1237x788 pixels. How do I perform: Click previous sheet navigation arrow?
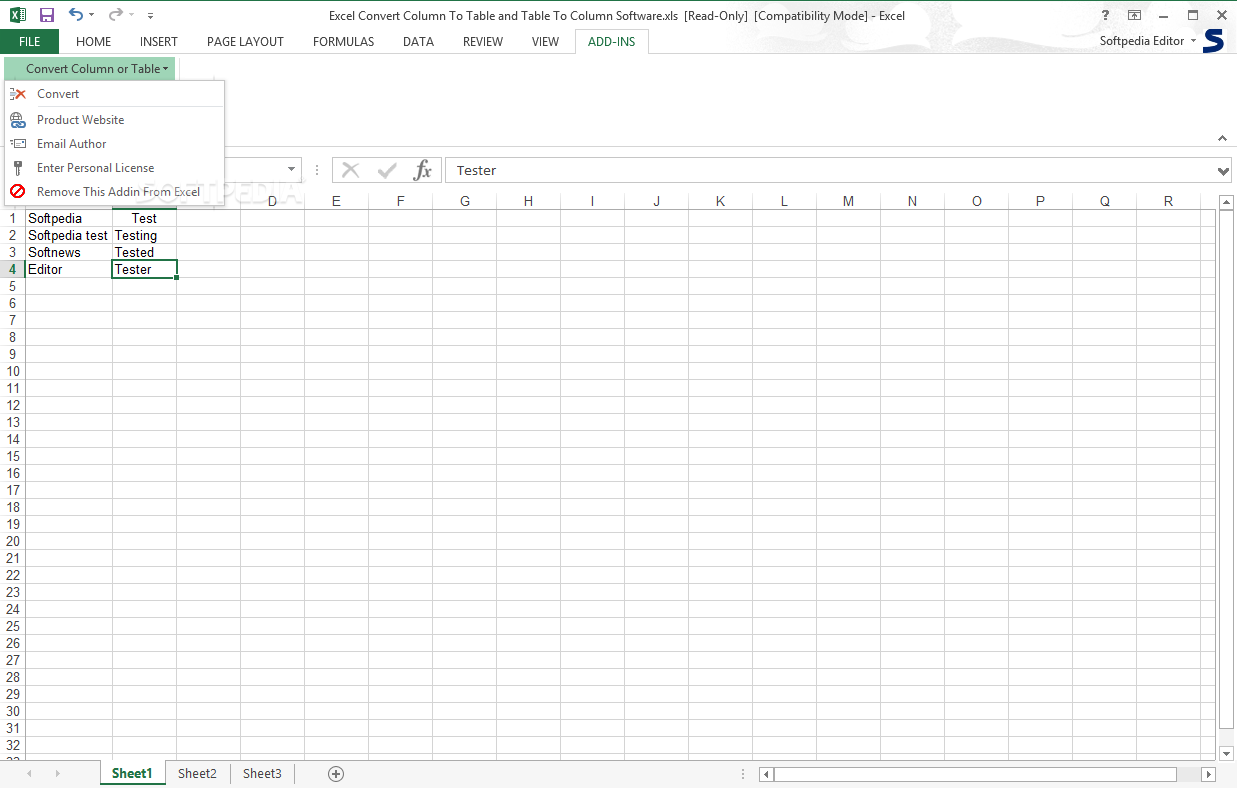click(x=29, y=774)
